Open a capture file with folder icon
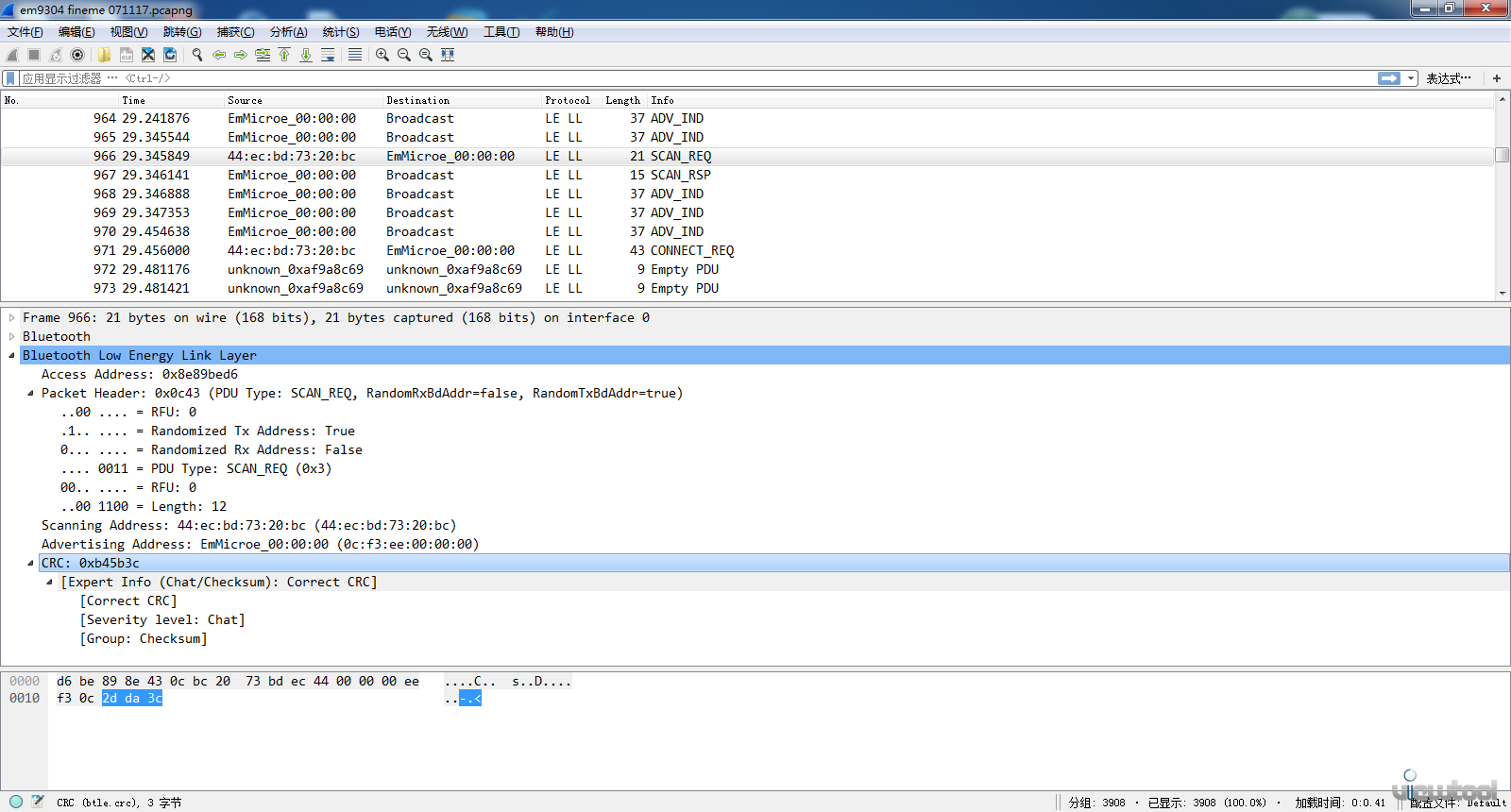1511x812 pixels. click(104, 55)
